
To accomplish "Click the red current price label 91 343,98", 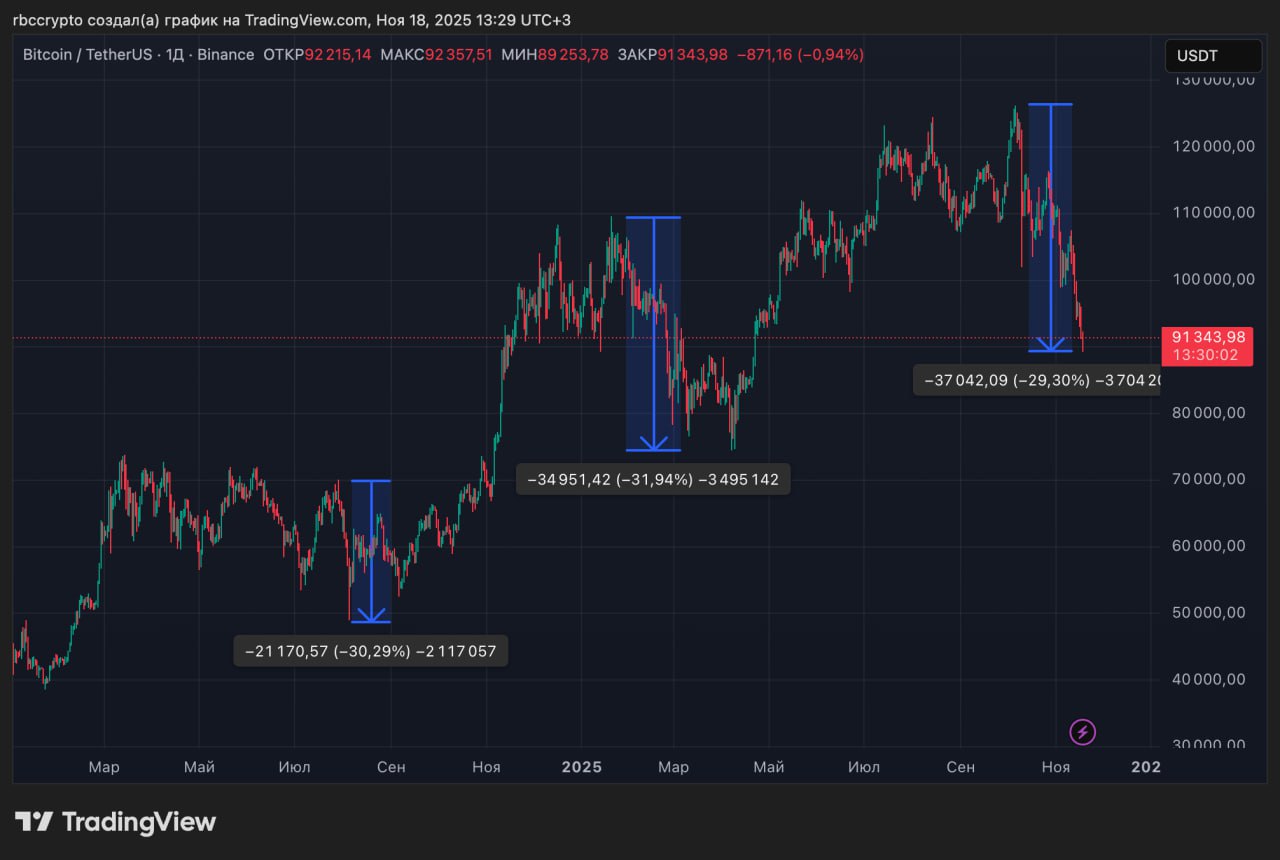I will [1207, 338].
